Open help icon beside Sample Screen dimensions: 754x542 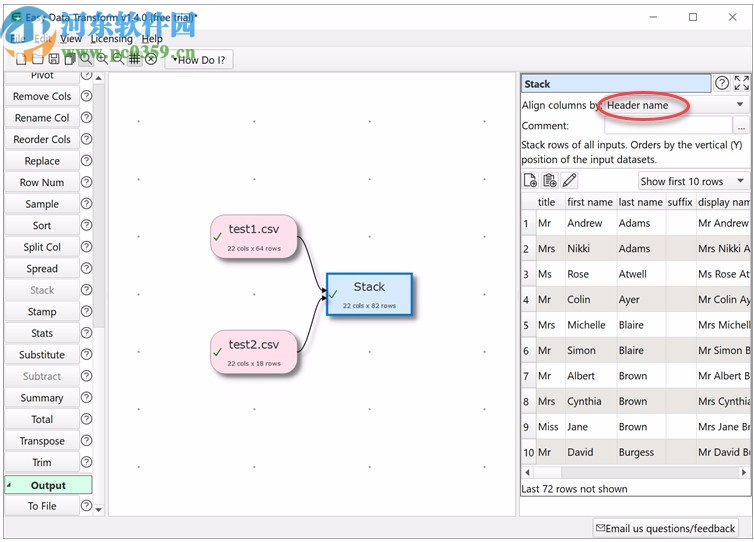(86, 203)
